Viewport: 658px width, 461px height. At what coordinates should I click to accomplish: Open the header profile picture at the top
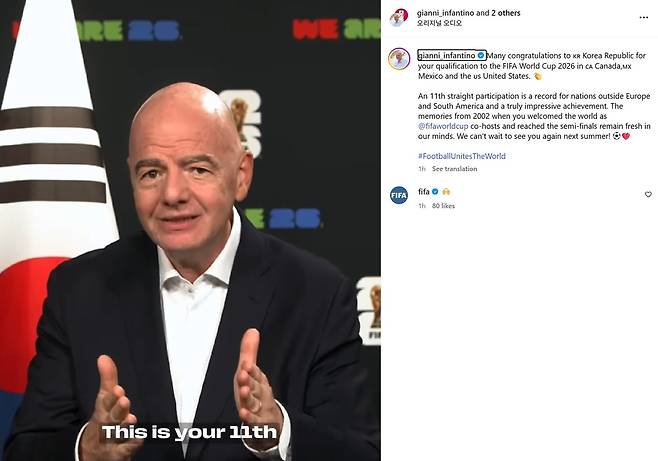(399, 18)
